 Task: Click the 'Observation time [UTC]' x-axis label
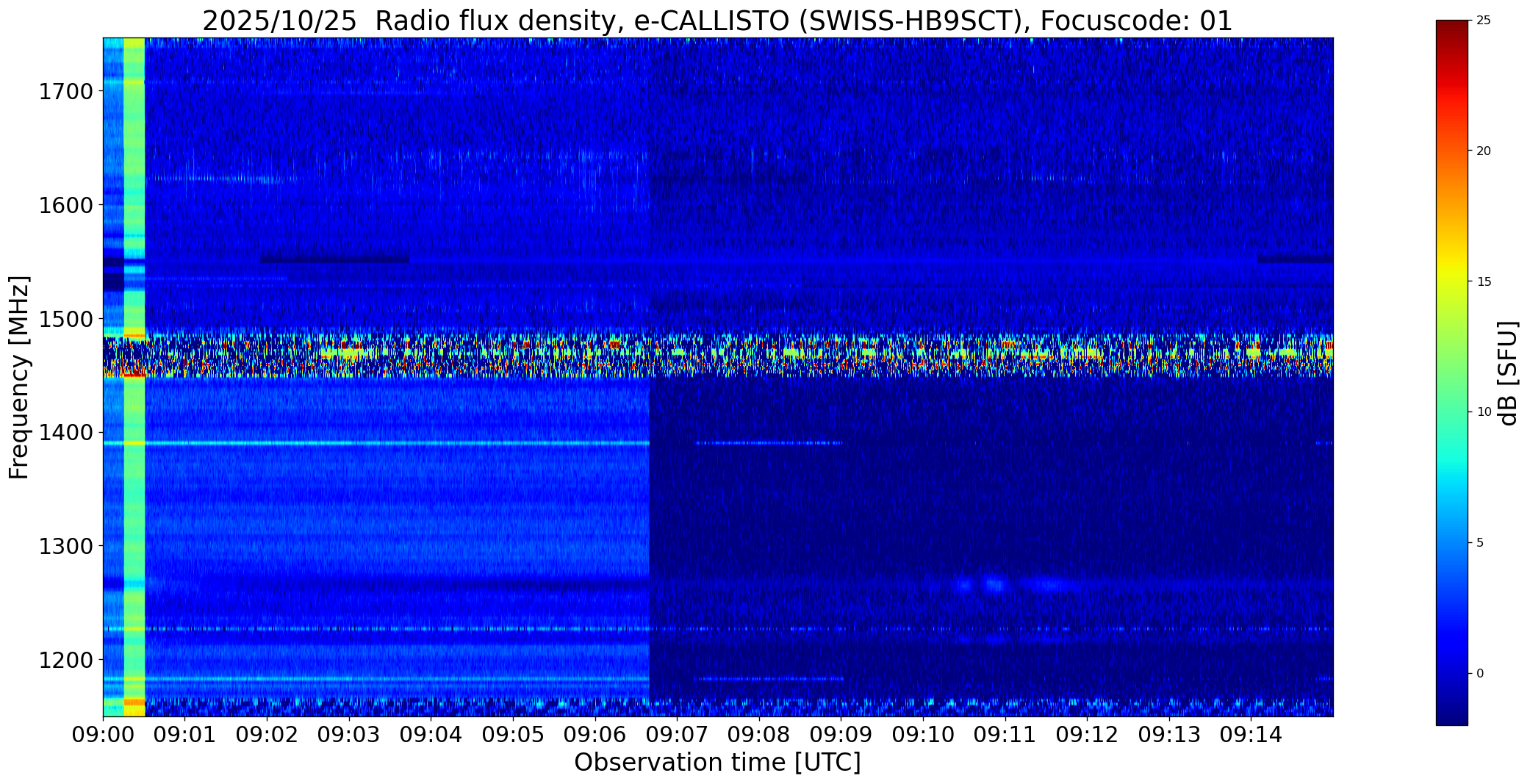coord(717,763)
